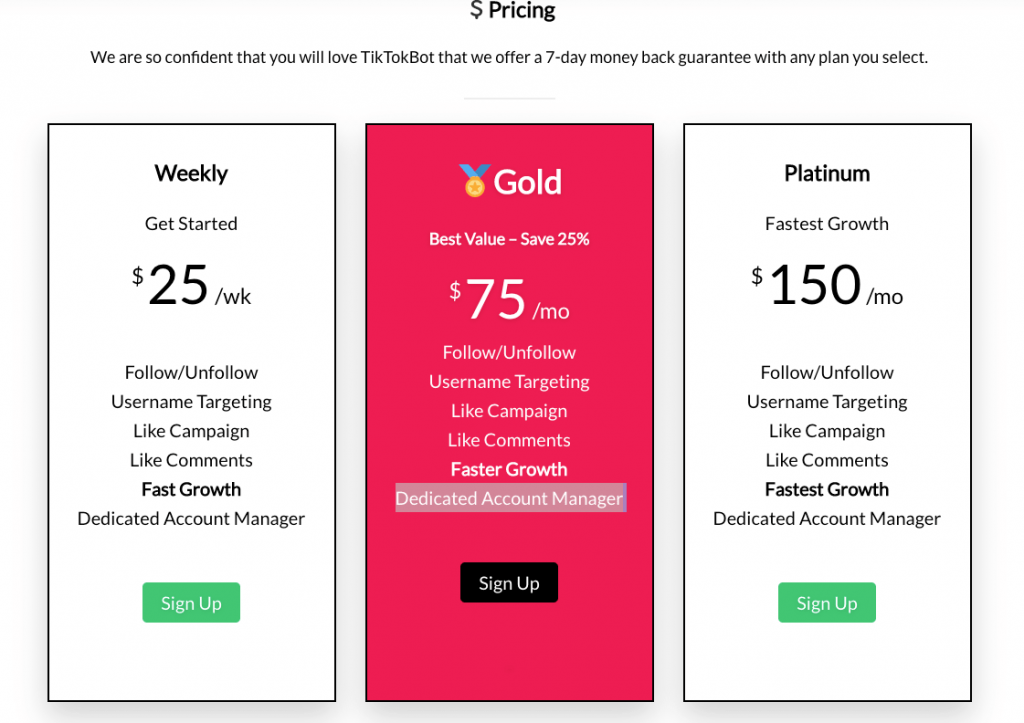1024x723 pixels.
Task: Click the Get Started subtitle
Action: click(x=191, y=224)
